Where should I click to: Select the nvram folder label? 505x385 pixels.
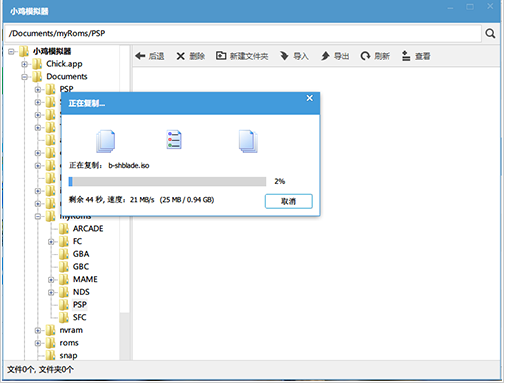point(71,330)
